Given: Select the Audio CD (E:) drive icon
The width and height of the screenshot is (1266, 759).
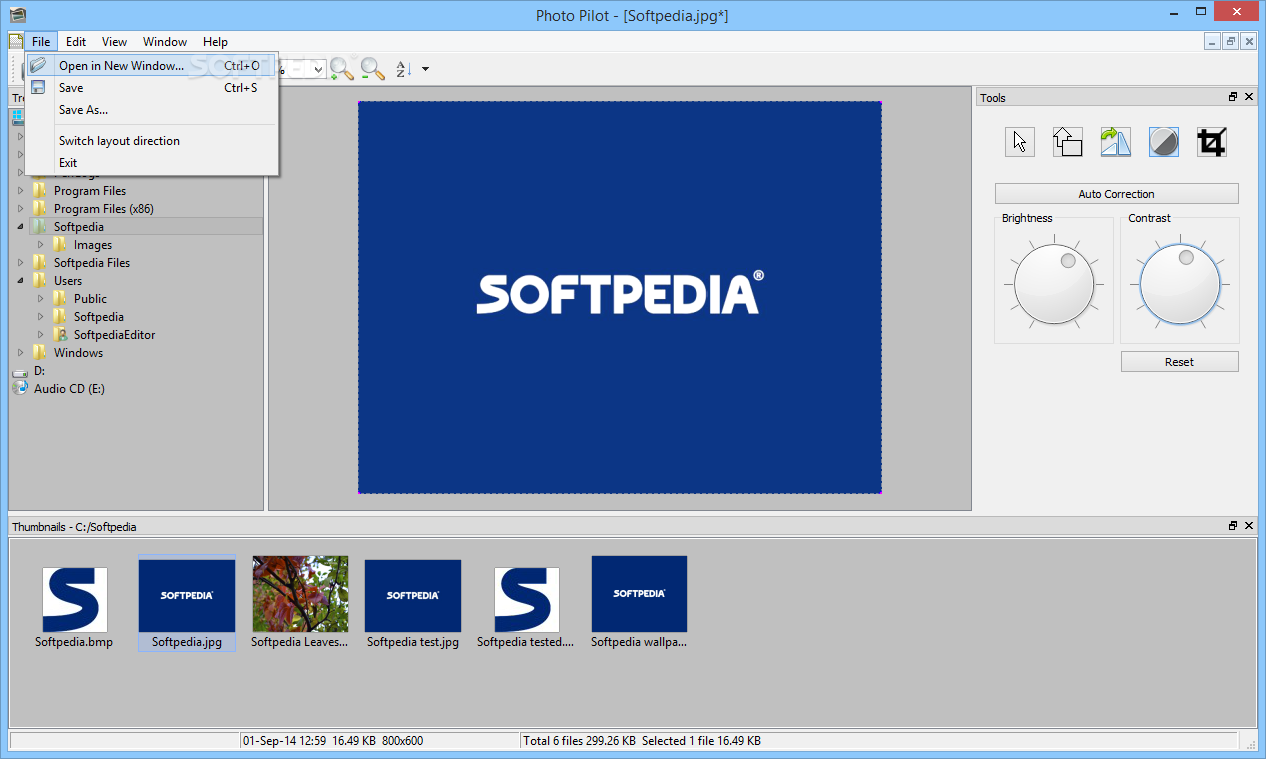Looking at the screenshot, I should pyautogui.click(x=20, y=388).
